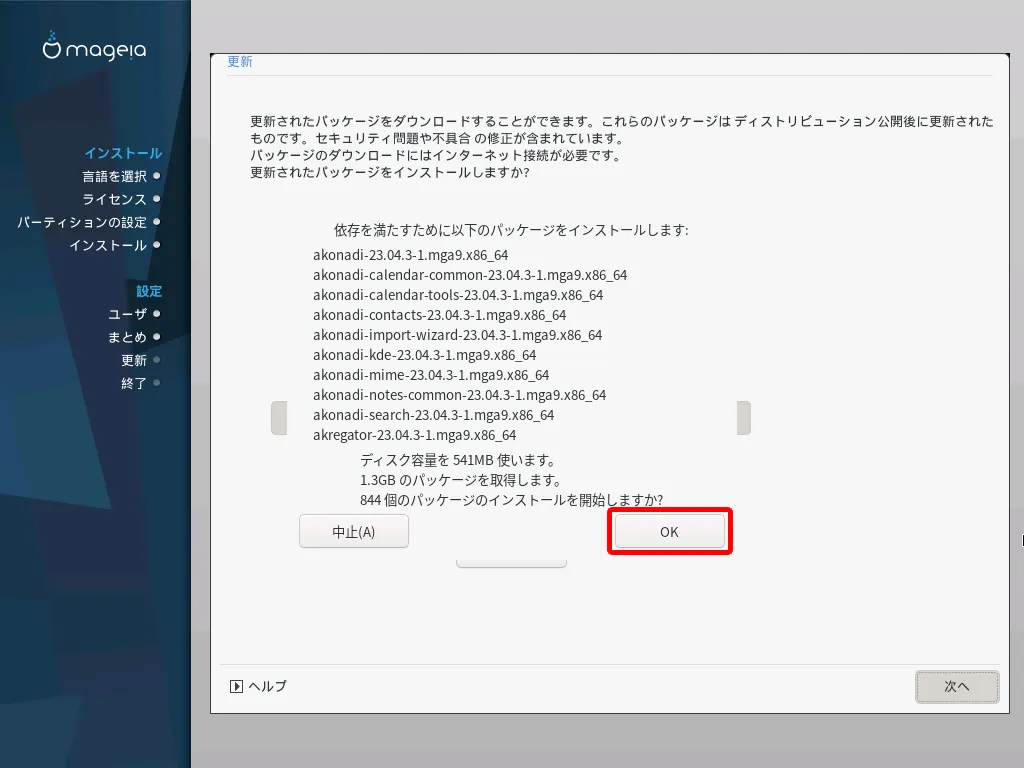Click the 1.3GB のパッケージを取得します text

[x=461, y=481]
